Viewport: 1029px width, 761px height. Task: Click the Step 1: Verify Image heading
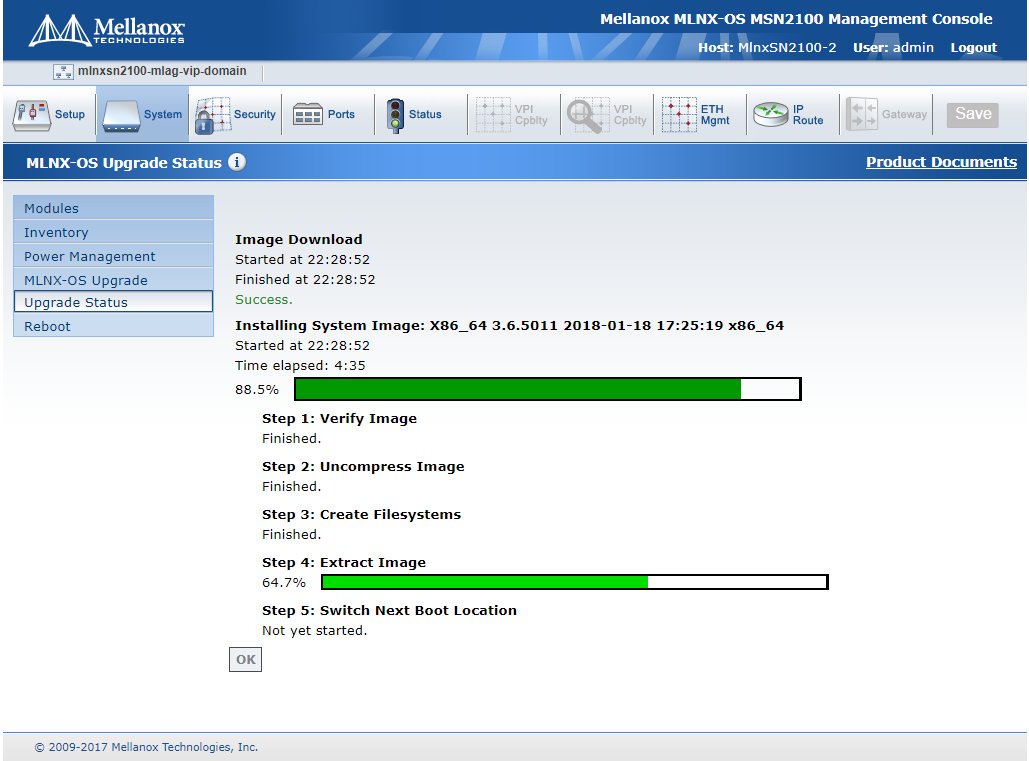click(x=339, y=419)
